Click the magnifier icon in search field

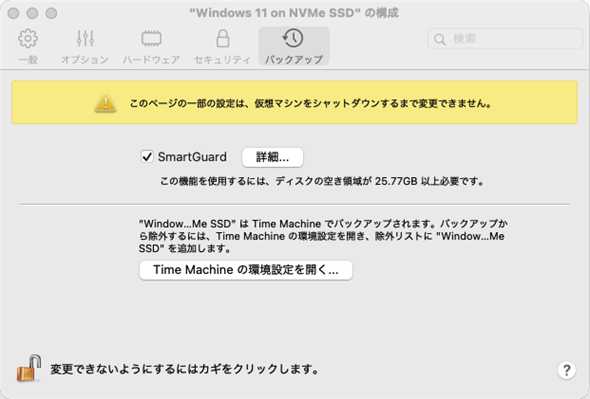(439, 39)
